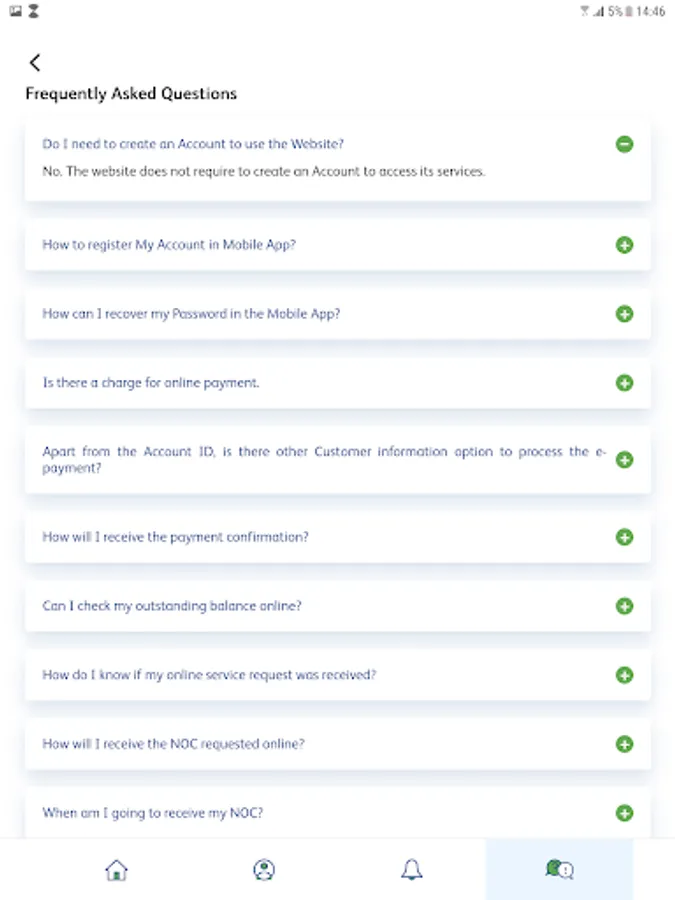Expand 'How will I receive the payment confirmation?'
The height and width of the screenshot is (900, 675).
point(625,537)
